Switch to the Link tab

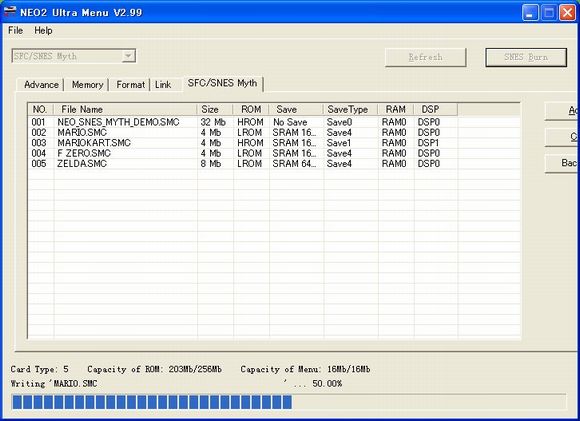[x=163, y=85]
